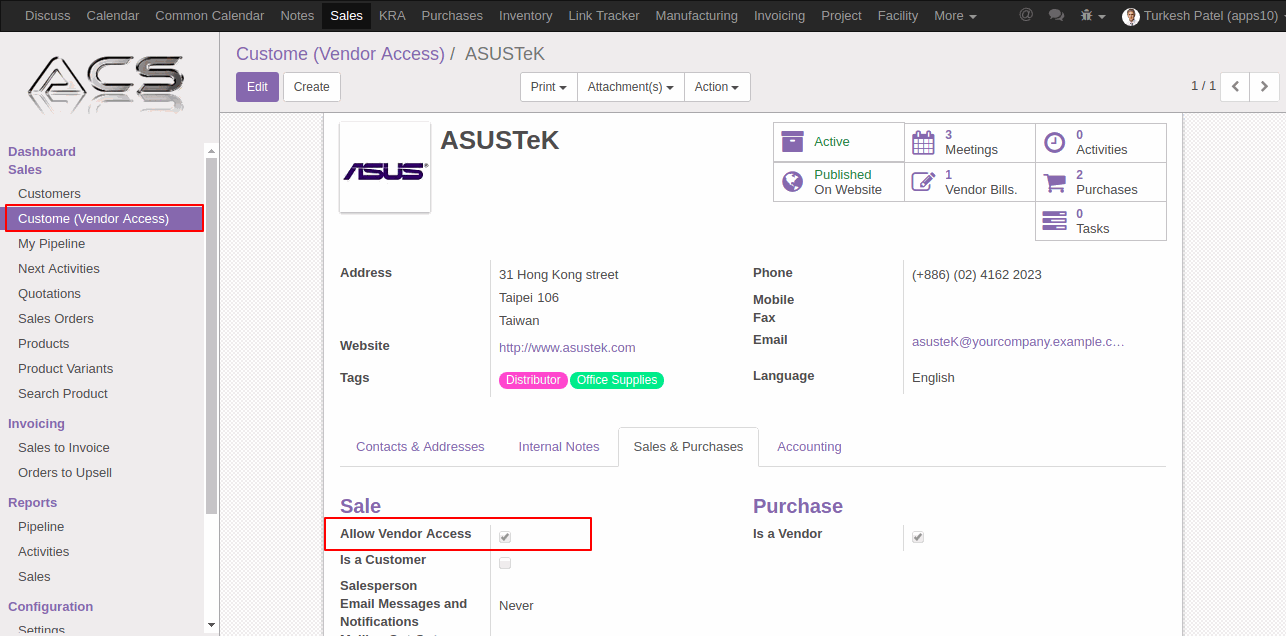The image size is (1286, 636).
Task: Open the Attachment(s) dropdown
Action: (630, 87)
